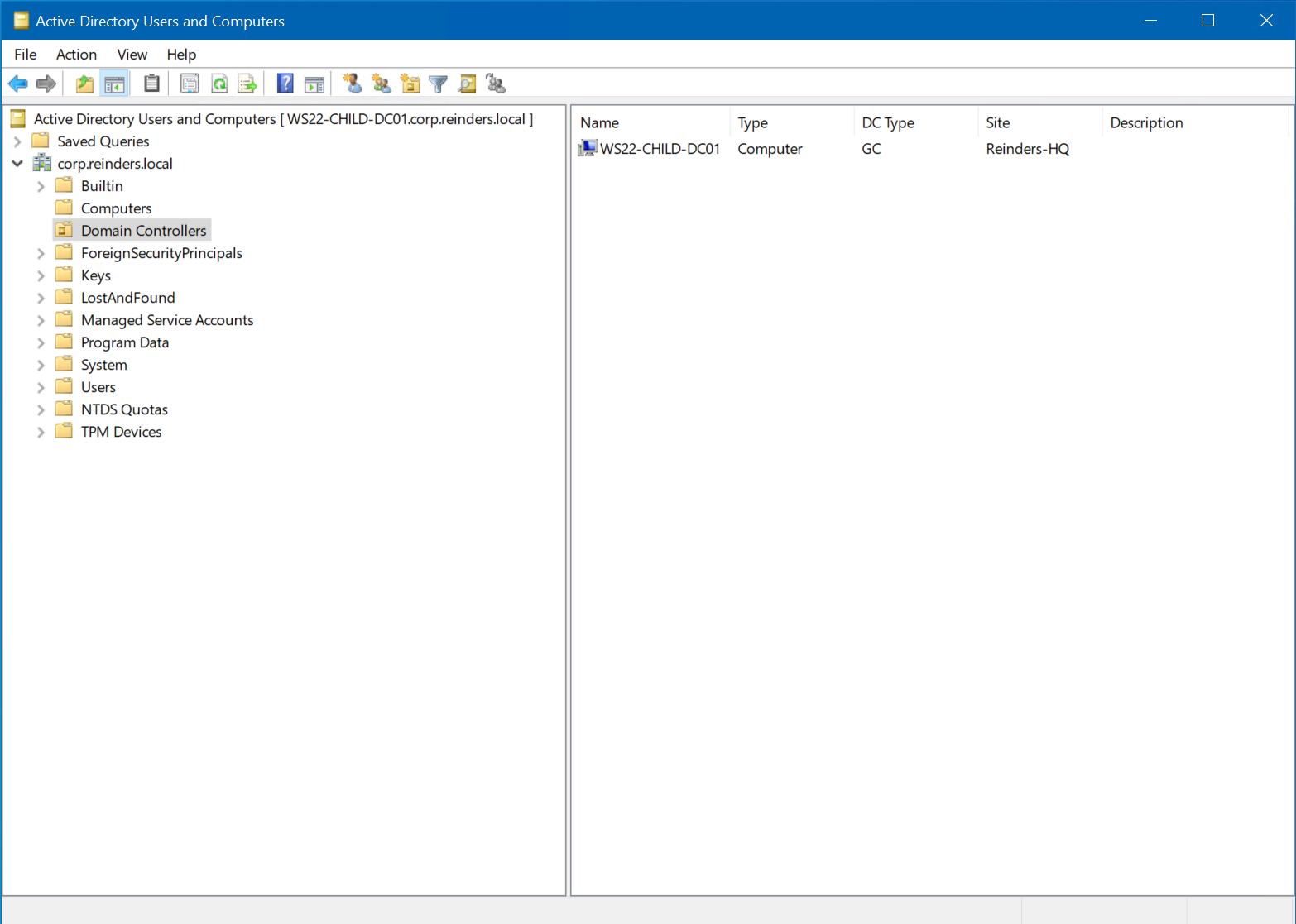Image resolution: width=1296 pixels, height=924 pixels.
Task: Open the View menu
Action: [x=132, y=55]
